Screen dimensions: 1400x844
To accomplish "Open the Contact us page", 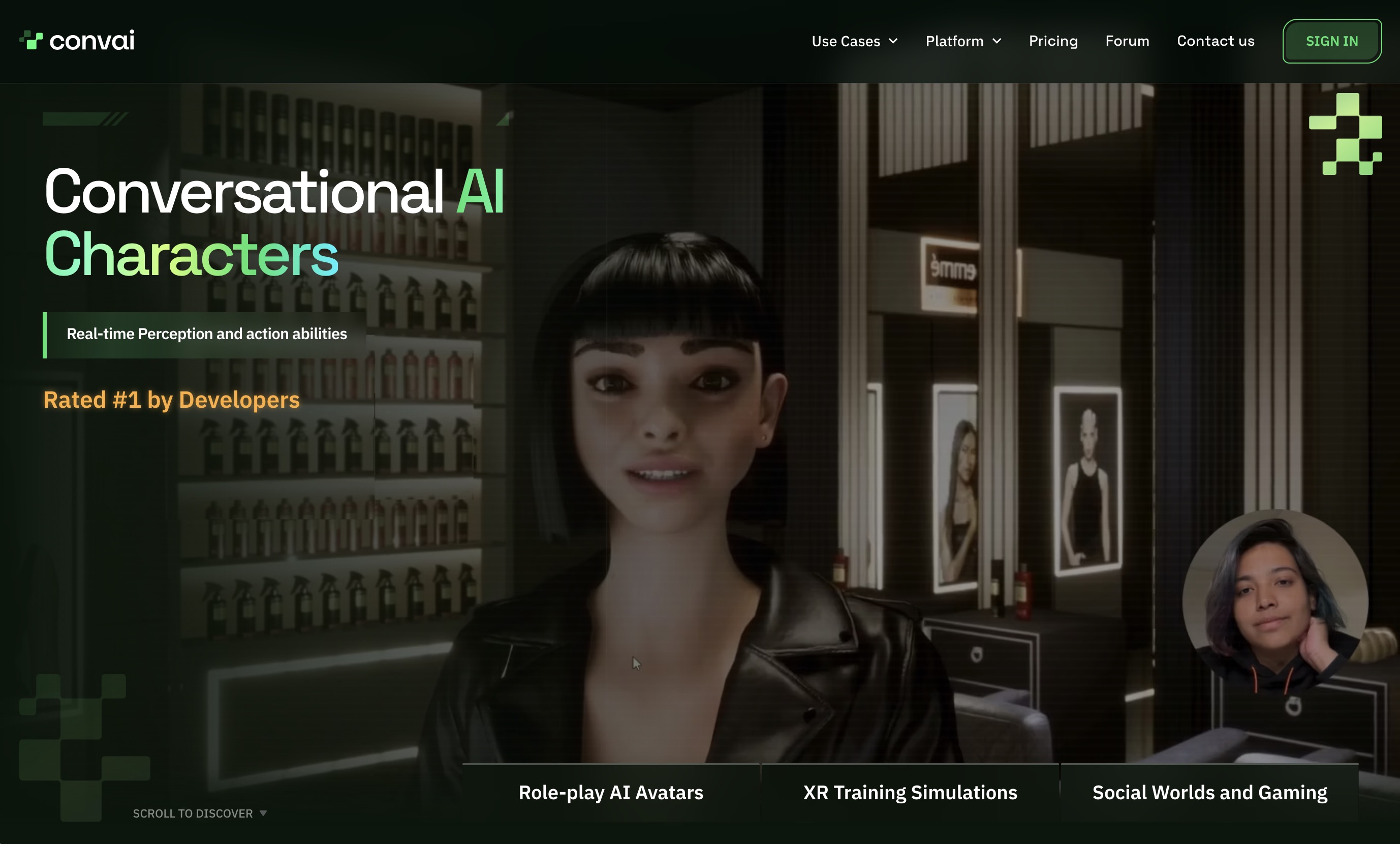I will pyautogui.click(x=1216, y=41).
